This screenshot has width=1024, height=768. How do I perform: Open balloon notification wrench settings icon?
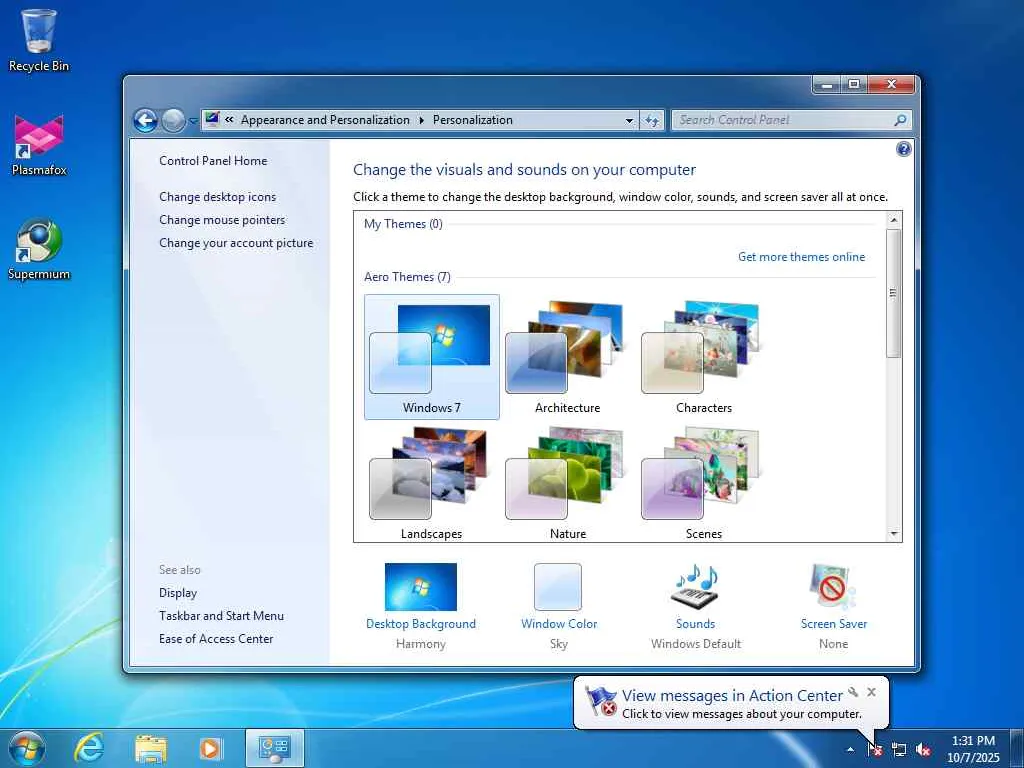[854, 692]
